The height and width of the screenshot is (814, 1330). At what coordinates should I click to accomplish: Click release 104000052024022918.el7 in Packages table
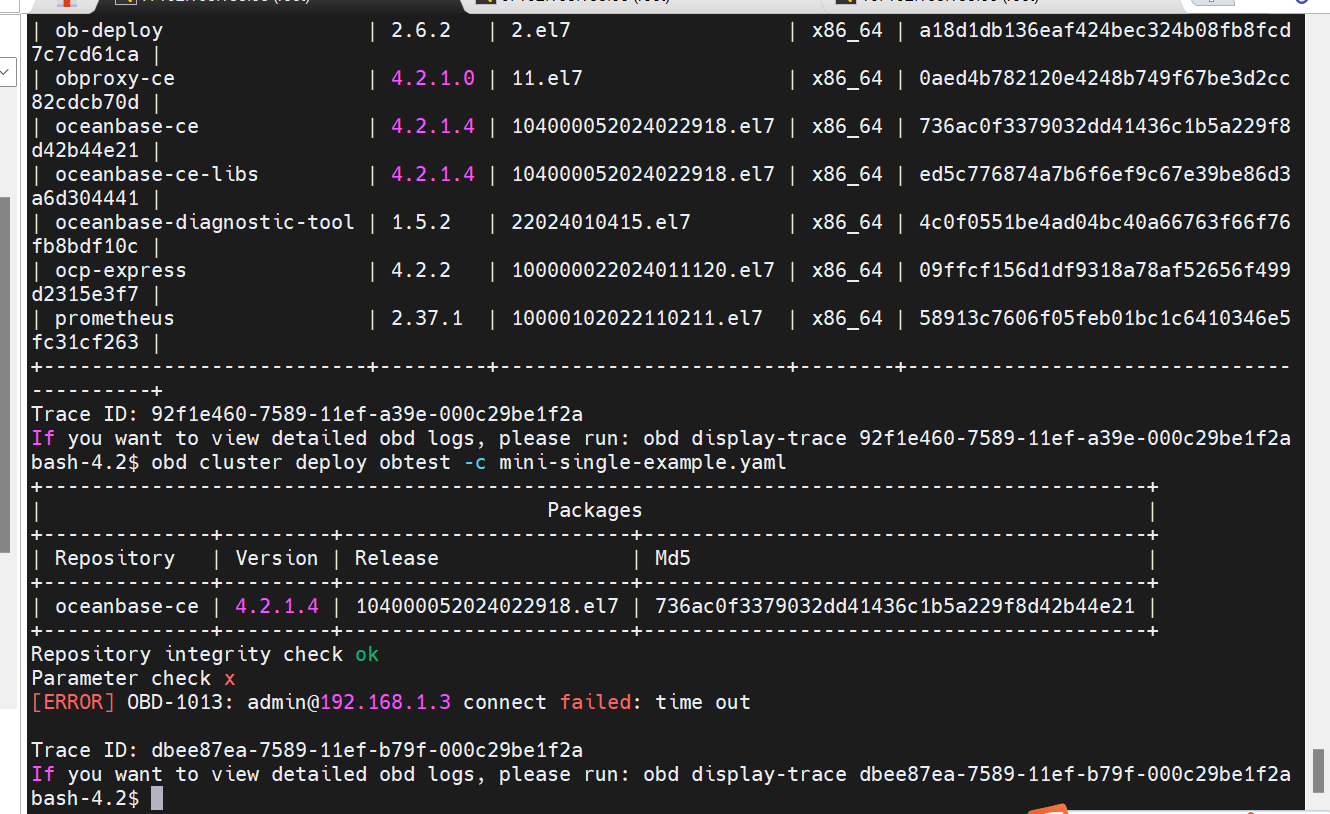[x=486, y=606]
